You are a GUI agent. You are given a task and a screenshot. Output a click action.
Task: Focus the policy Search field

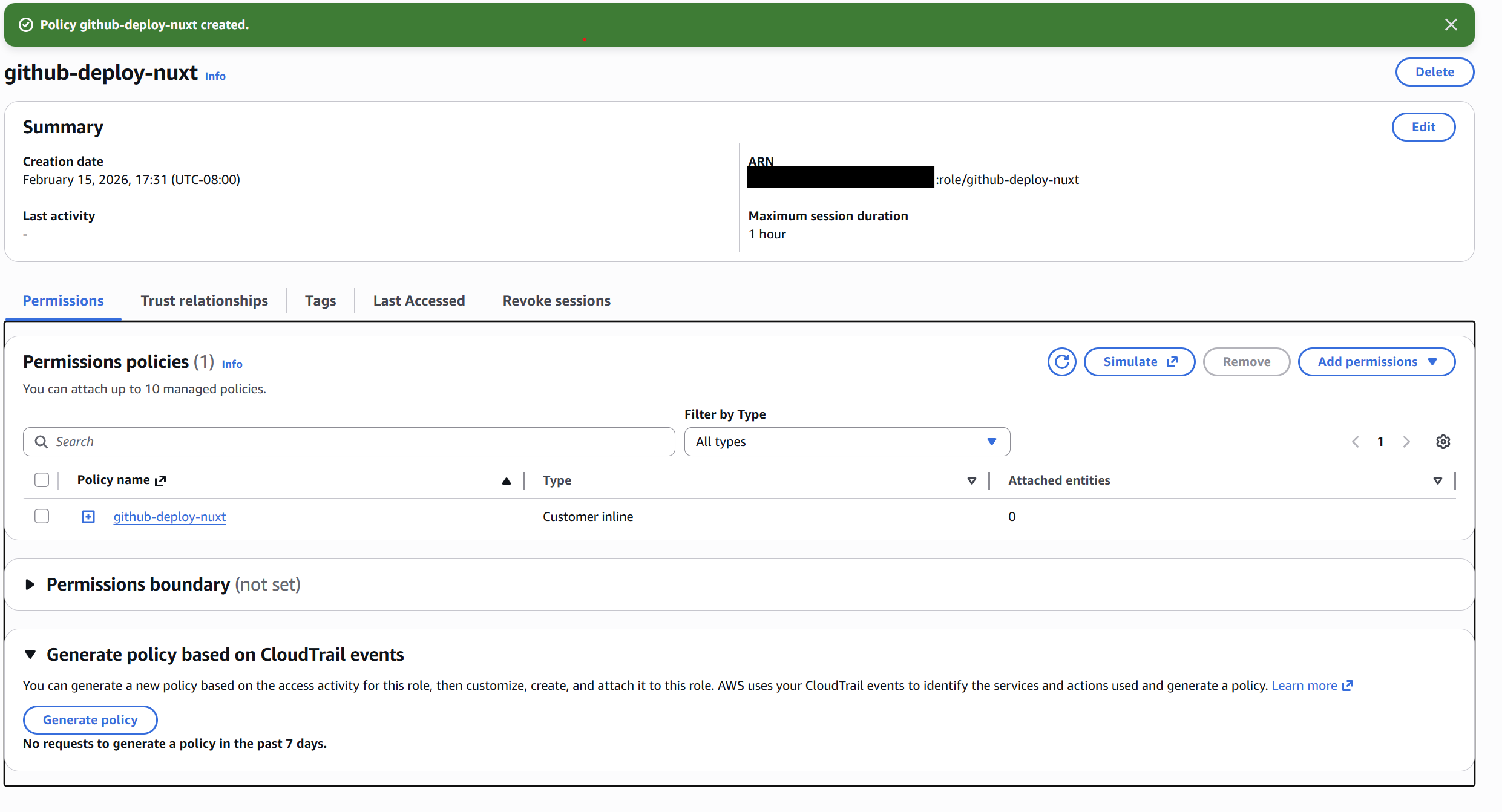349,442
